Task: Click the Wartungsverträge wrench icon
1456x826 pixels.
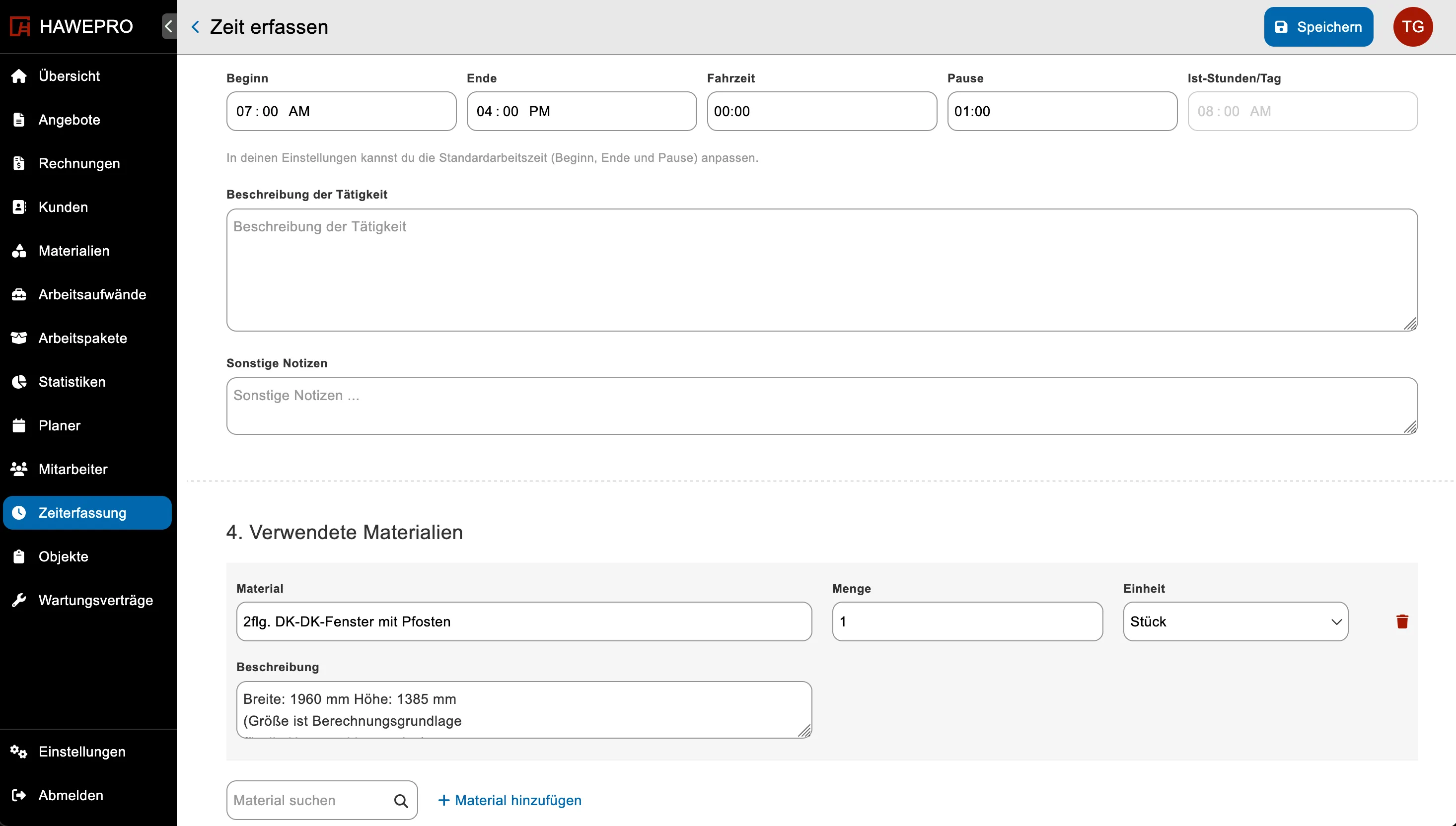Action: (x=19, y=600)
